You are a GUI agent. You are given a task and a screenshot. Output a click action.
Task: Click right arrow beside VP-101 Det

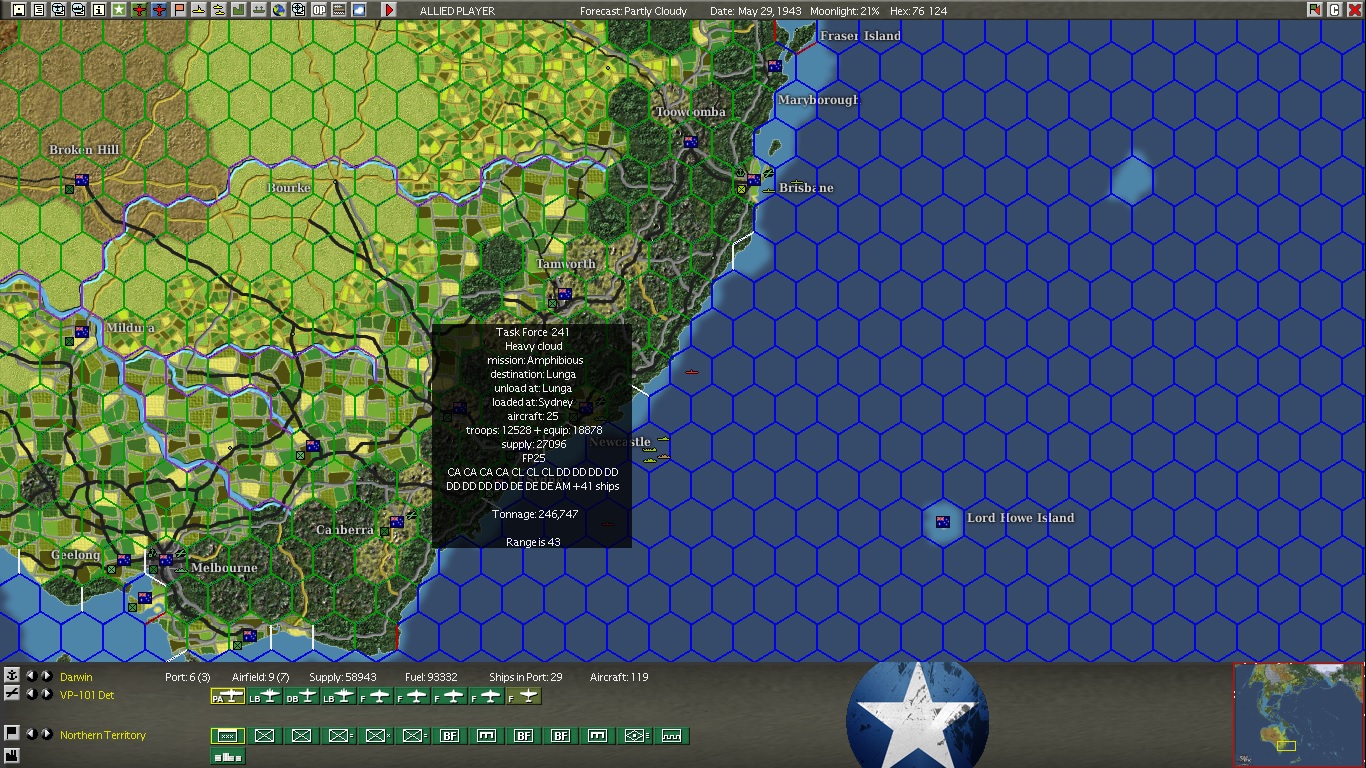[46, 694]
